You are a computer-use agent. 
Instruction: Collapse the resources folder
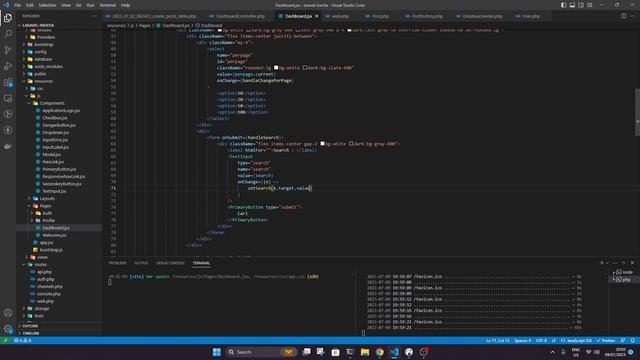click(59, 81)
